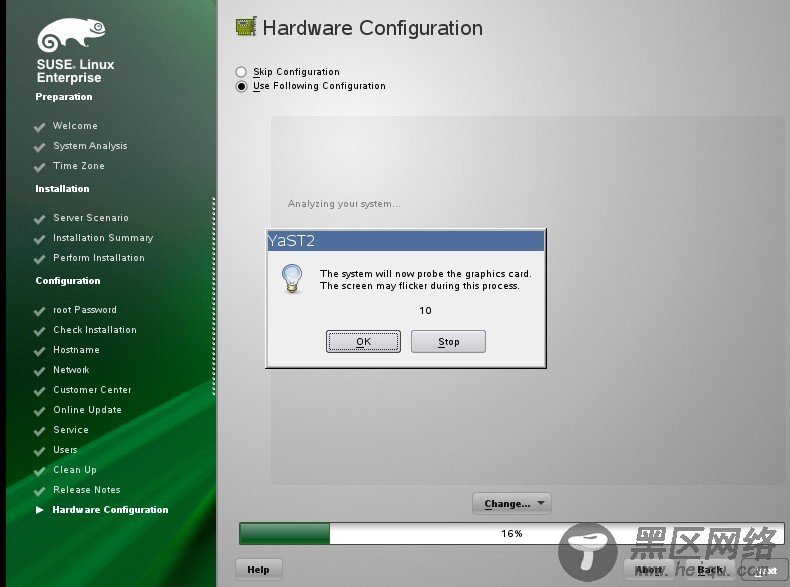Screen dimensions: 790x587
Task: Click the Network step label
Action: pos(71,370)
